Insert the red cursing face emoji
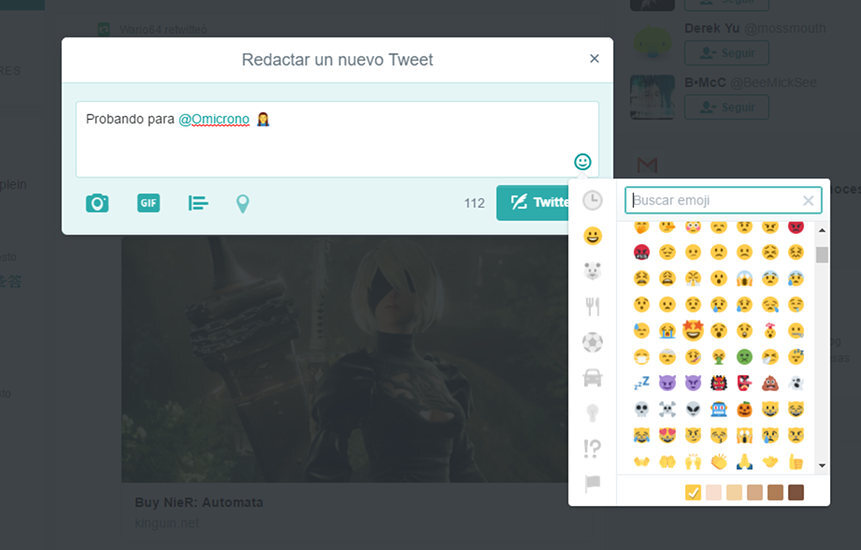Viewport: 861px width, 550px height. coord(641,252)
